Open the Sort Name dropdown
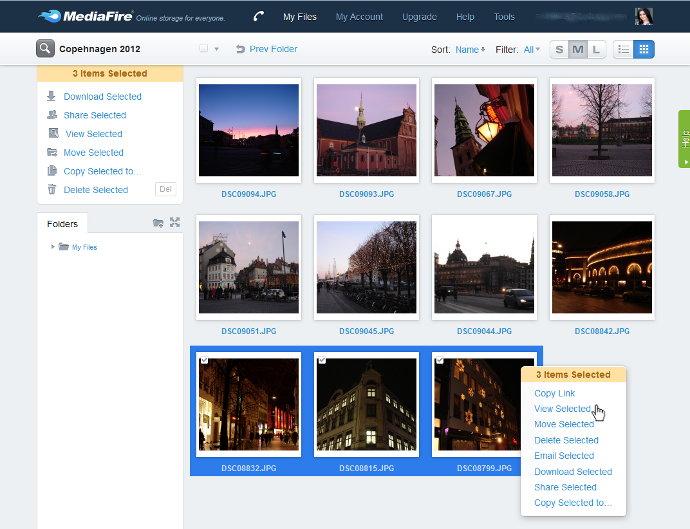The width and height of the screenshot is (690, 529). pyautogui.click(x=469, y=49)
